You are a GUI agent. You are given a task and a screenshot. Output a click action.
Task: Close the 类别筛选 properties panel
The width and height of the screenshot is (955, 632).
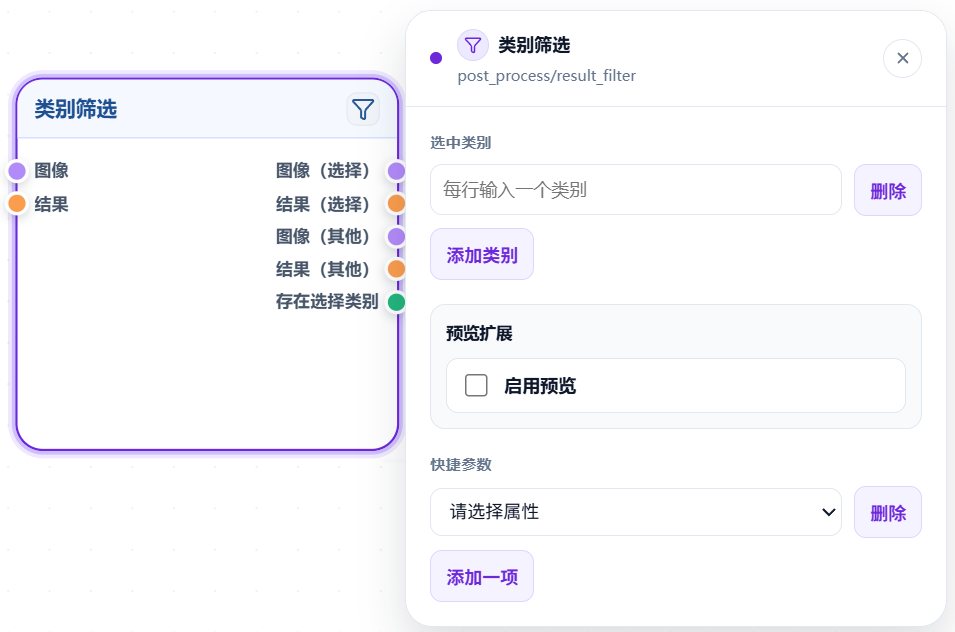(903, 58)
